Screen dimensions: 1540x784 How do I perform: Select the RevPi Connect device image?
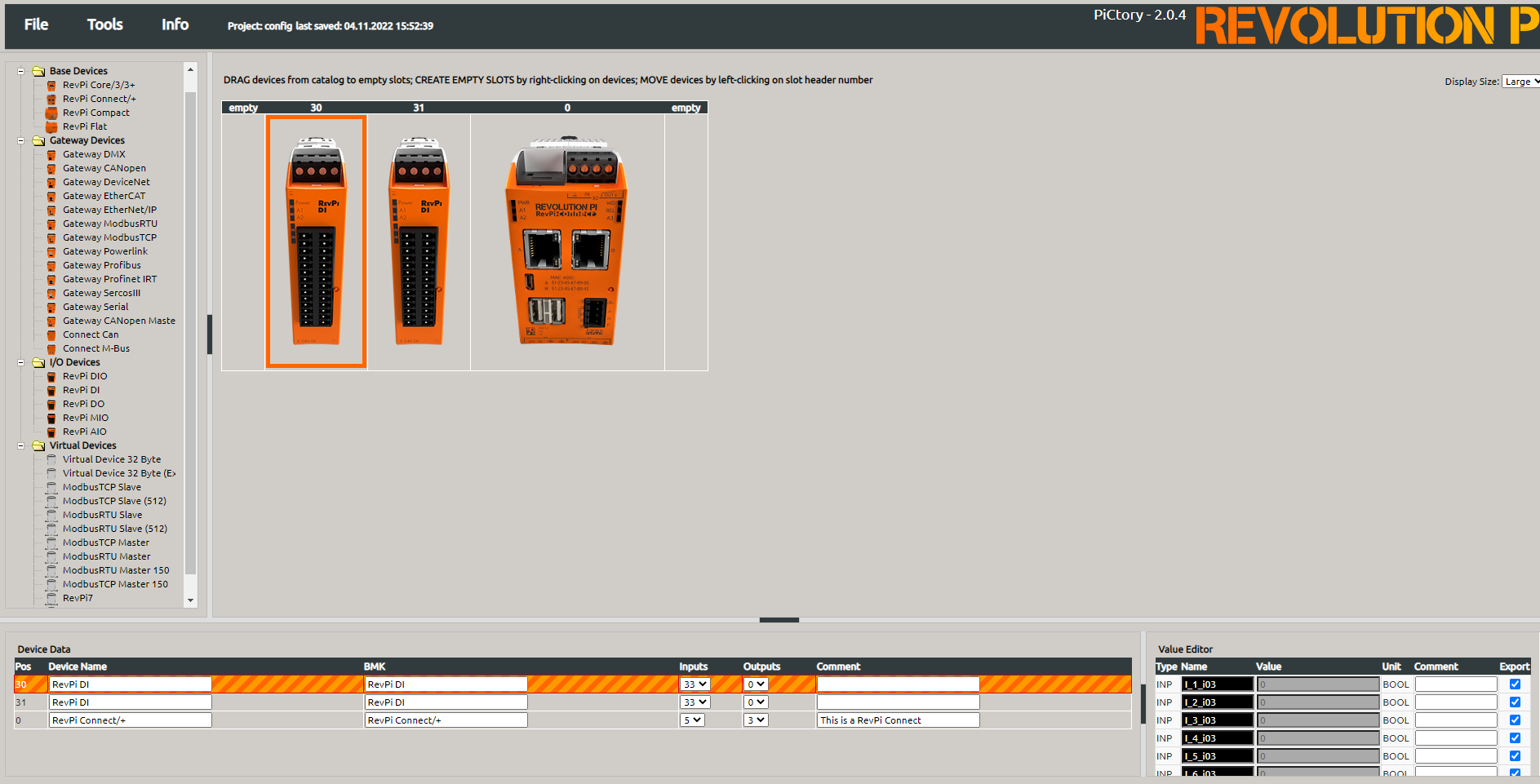pos(567,241)
